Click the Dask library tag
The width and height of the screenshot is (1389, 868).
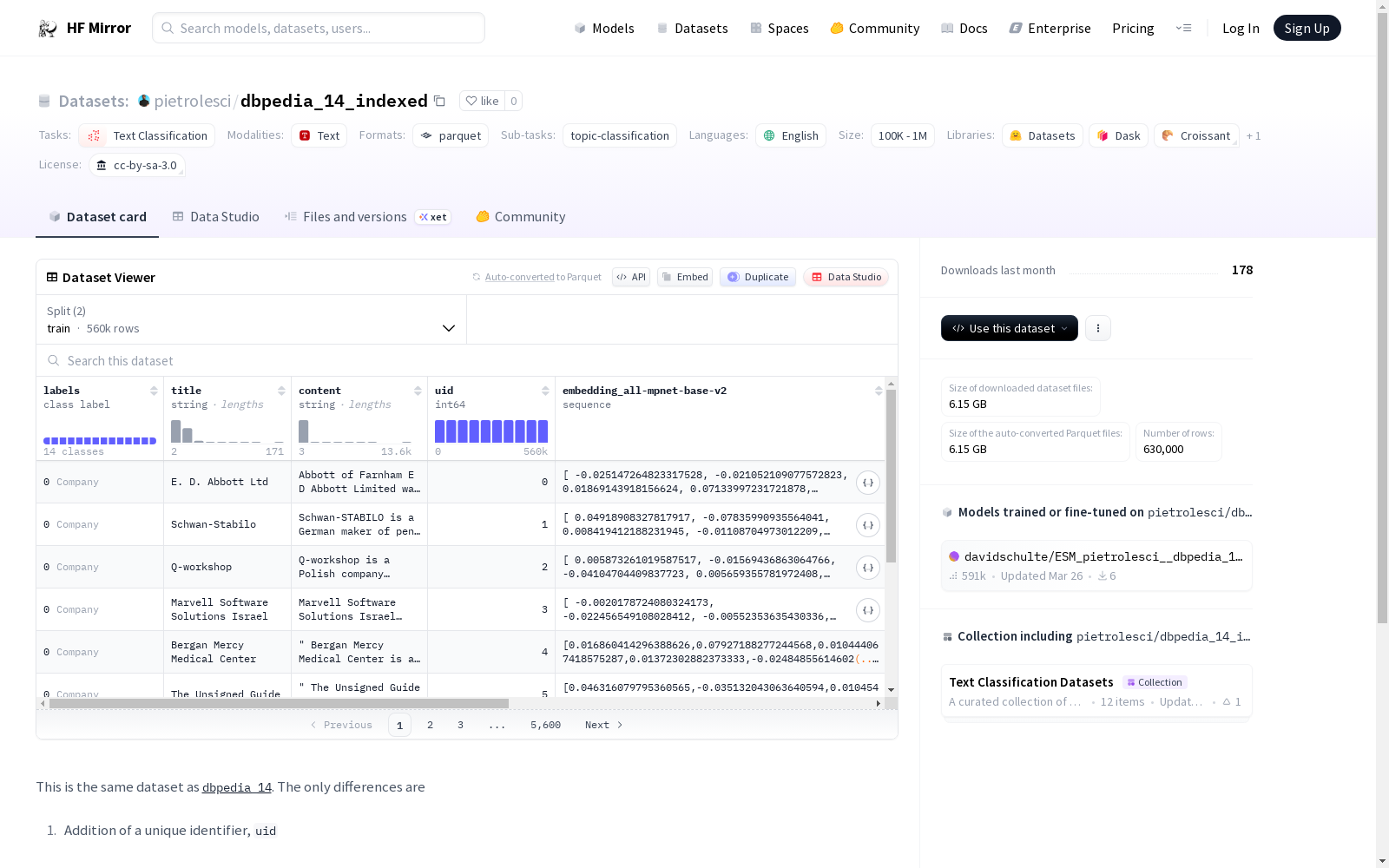[x=1119, y=136]
